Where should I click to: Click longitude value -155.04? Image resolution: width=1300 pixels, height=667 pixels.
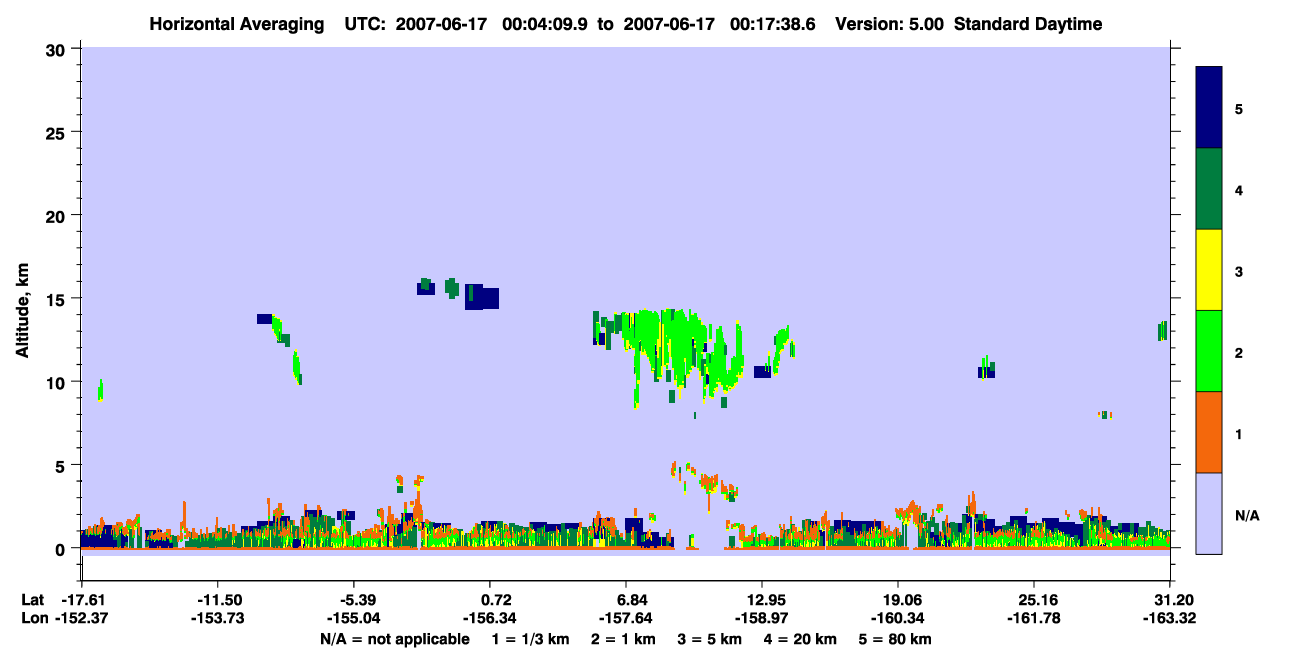coord(354,619)
